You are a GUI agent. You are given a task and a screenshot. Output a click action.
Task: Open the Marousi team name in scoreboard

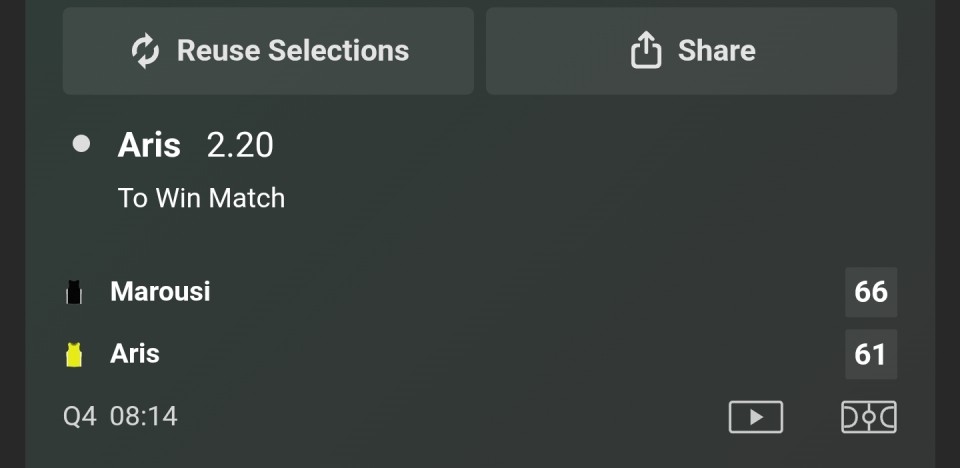160,292
